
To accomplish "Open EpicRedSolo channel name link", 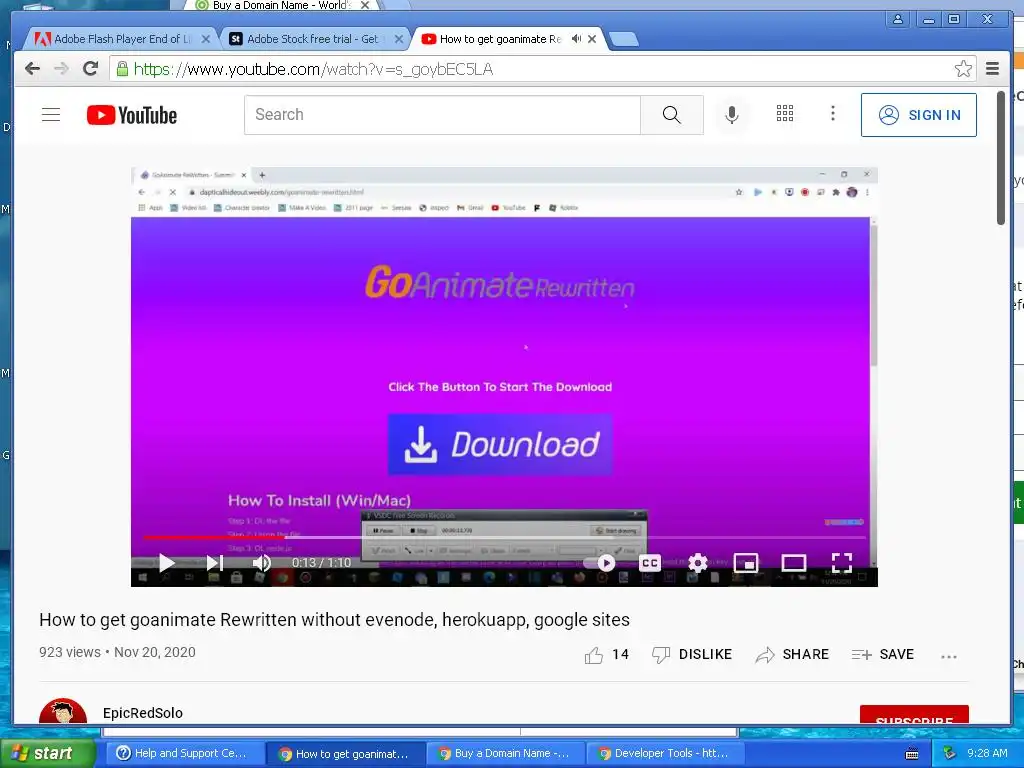I will [x=142, y=713].
